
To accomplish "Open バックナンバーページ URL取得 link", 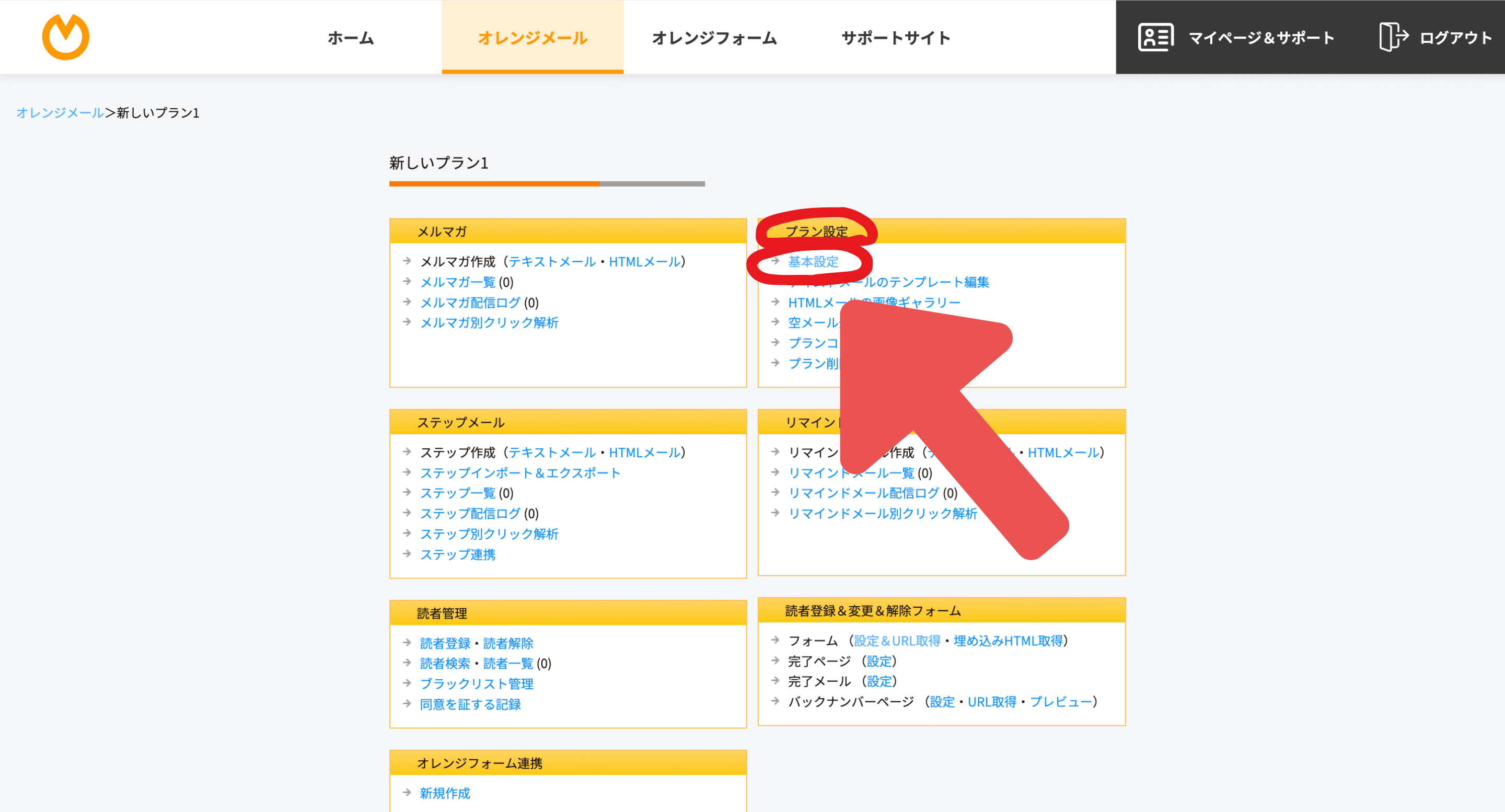I will tap(991, 702).
